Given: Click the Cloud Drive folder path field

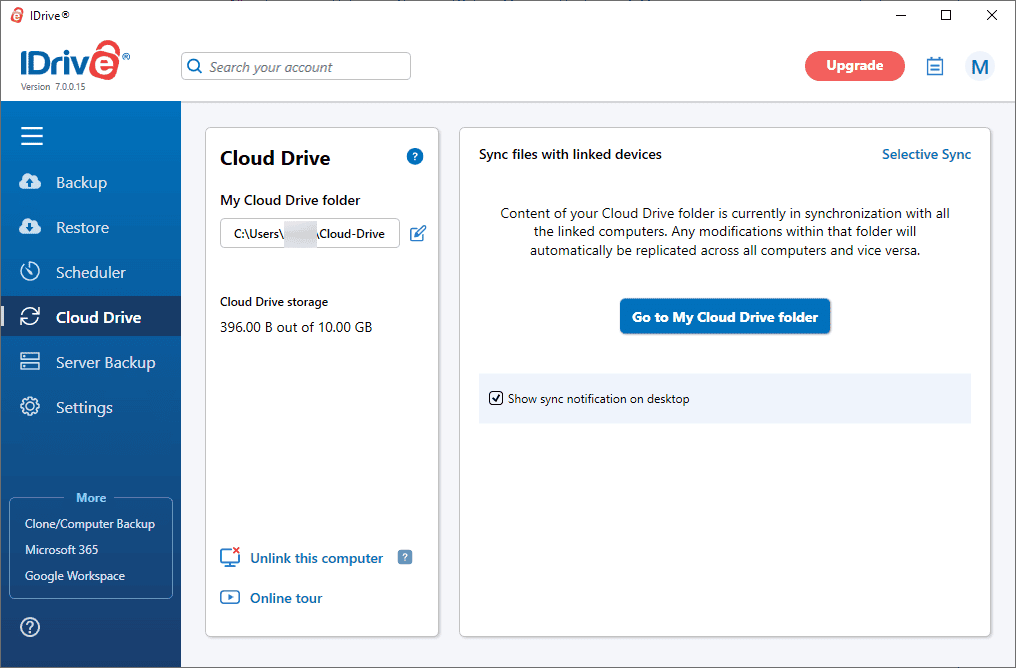Looking at the screenshot, I should [x=310, y=233].
